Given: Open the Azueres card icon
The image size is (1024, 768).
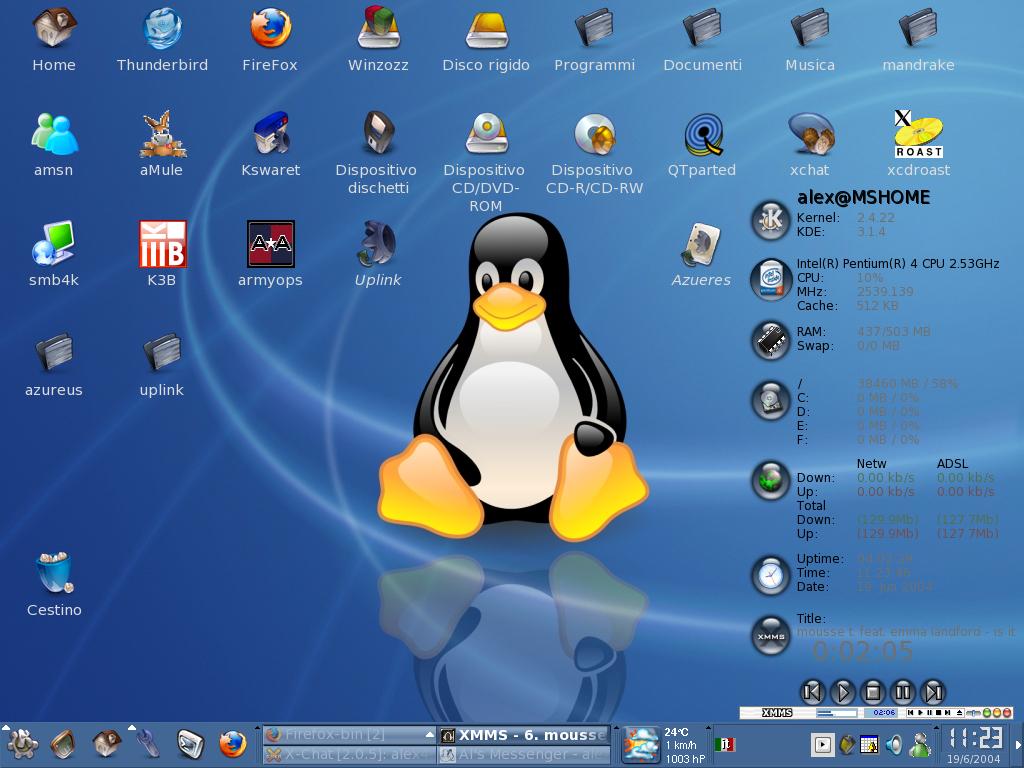Looking at the screenshot, I should (701, 244).
